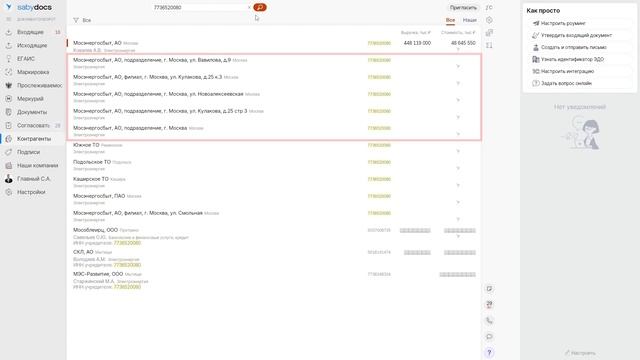The height and width of the screenshot is (360, 640).
Task: Click the Подписи signature icon
Action: tap(9, 152)
